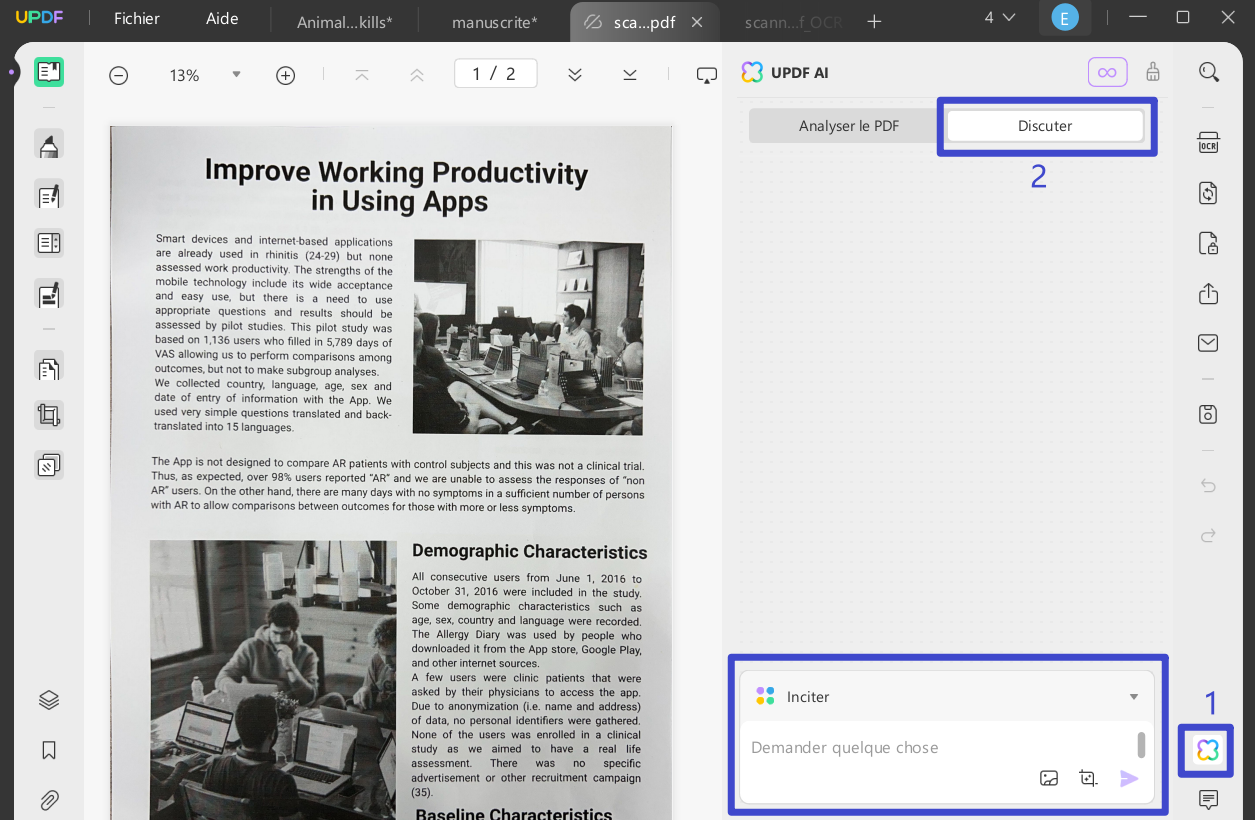Click the zoom out minus button
This screenshot has width=1255, height=820.
click(x=119, y=75)
